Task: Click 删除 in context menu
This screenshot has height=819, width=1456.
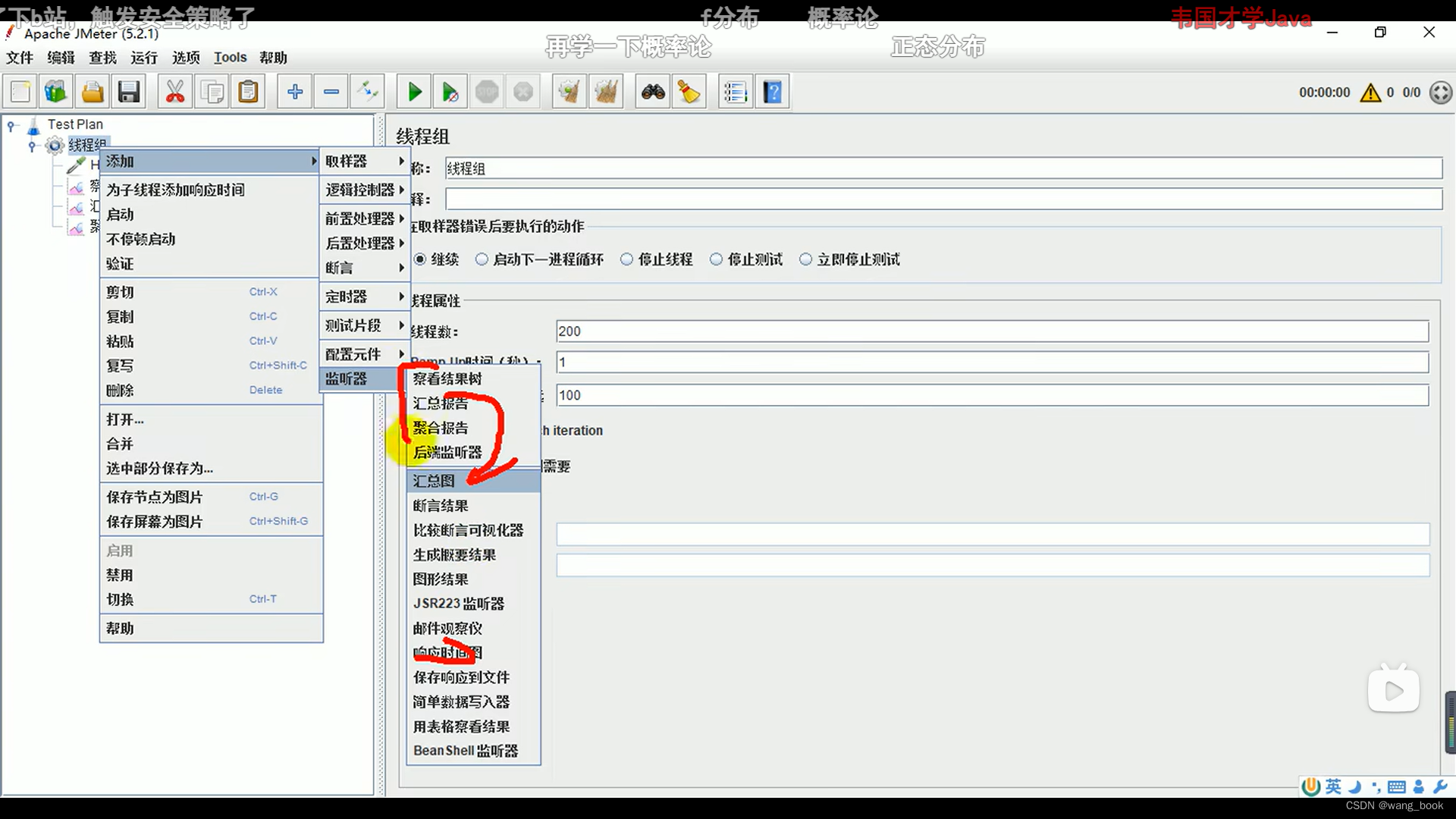Action: pos(211,391)
